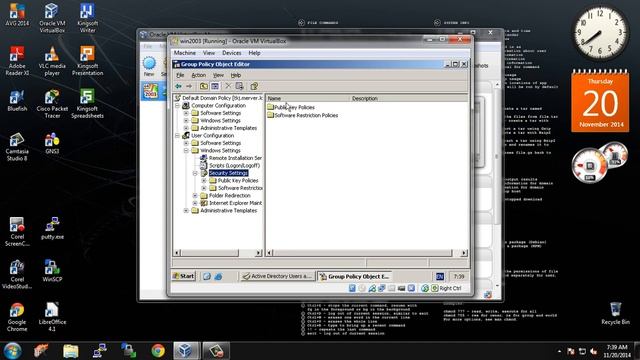Open the Help menu in Group Policy Editor
Viewport: 640px width, 360px height.
click(x=236, y=75)
